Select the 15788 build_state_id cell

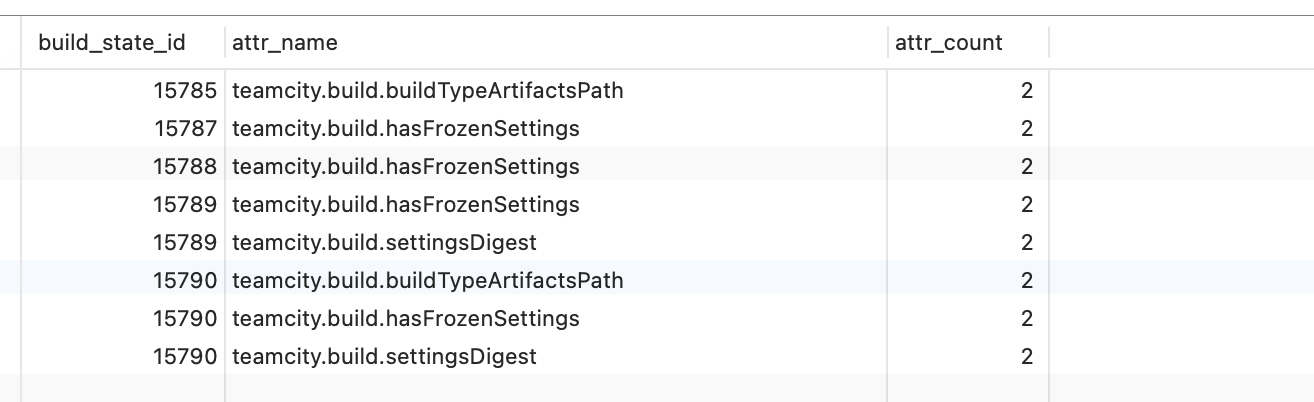[185, 167]
